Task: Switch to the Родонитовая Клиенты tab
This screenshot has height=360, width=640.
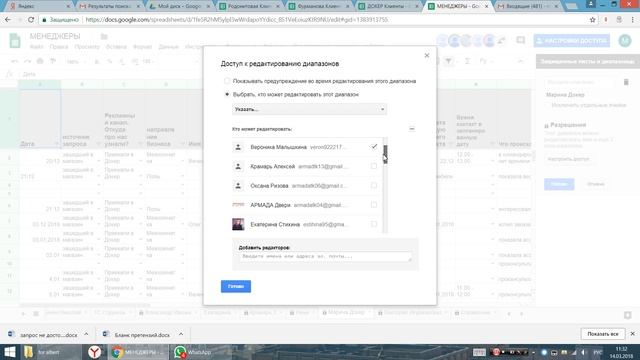Action: tap(250, 6)
